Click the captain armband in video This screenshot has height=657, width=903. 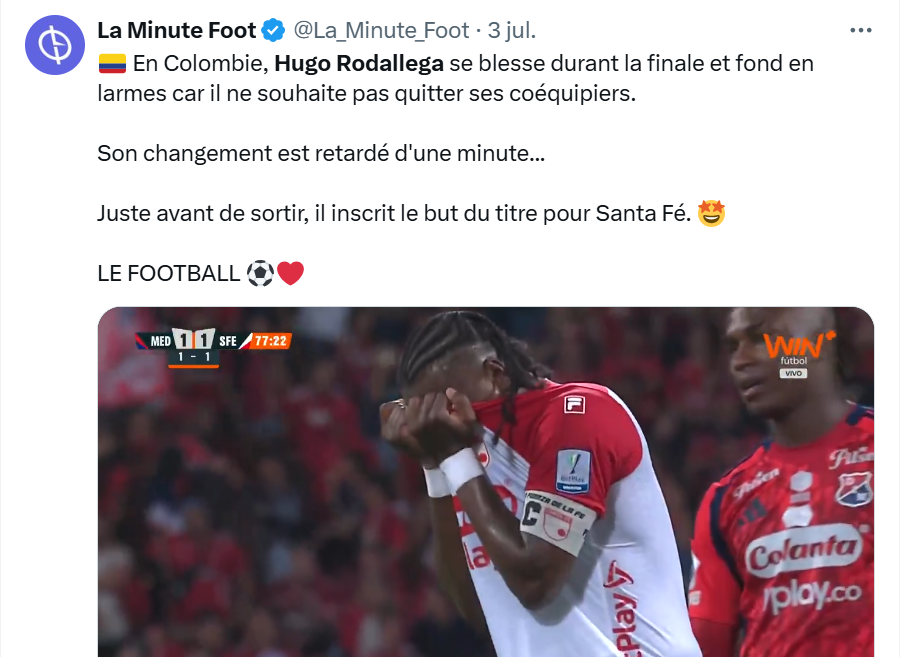tap(557, 521)
